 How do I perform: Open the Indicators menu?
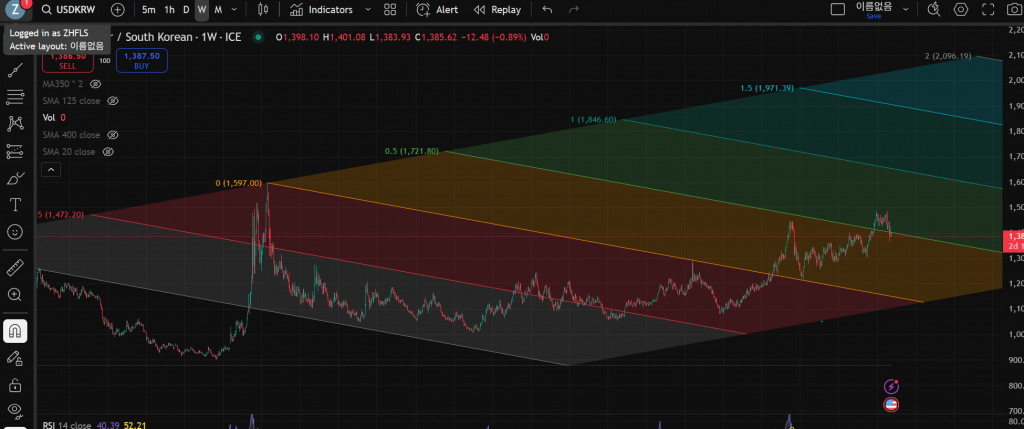(x=320, y=9)
